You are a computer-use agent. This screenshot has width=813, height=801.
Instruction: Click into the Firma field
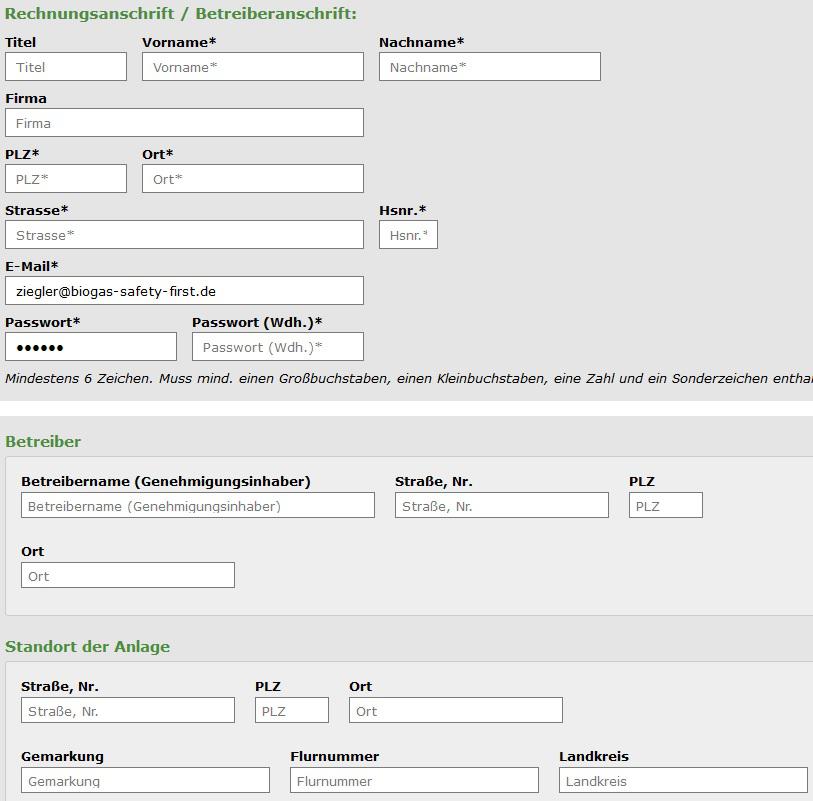(184, 123)
